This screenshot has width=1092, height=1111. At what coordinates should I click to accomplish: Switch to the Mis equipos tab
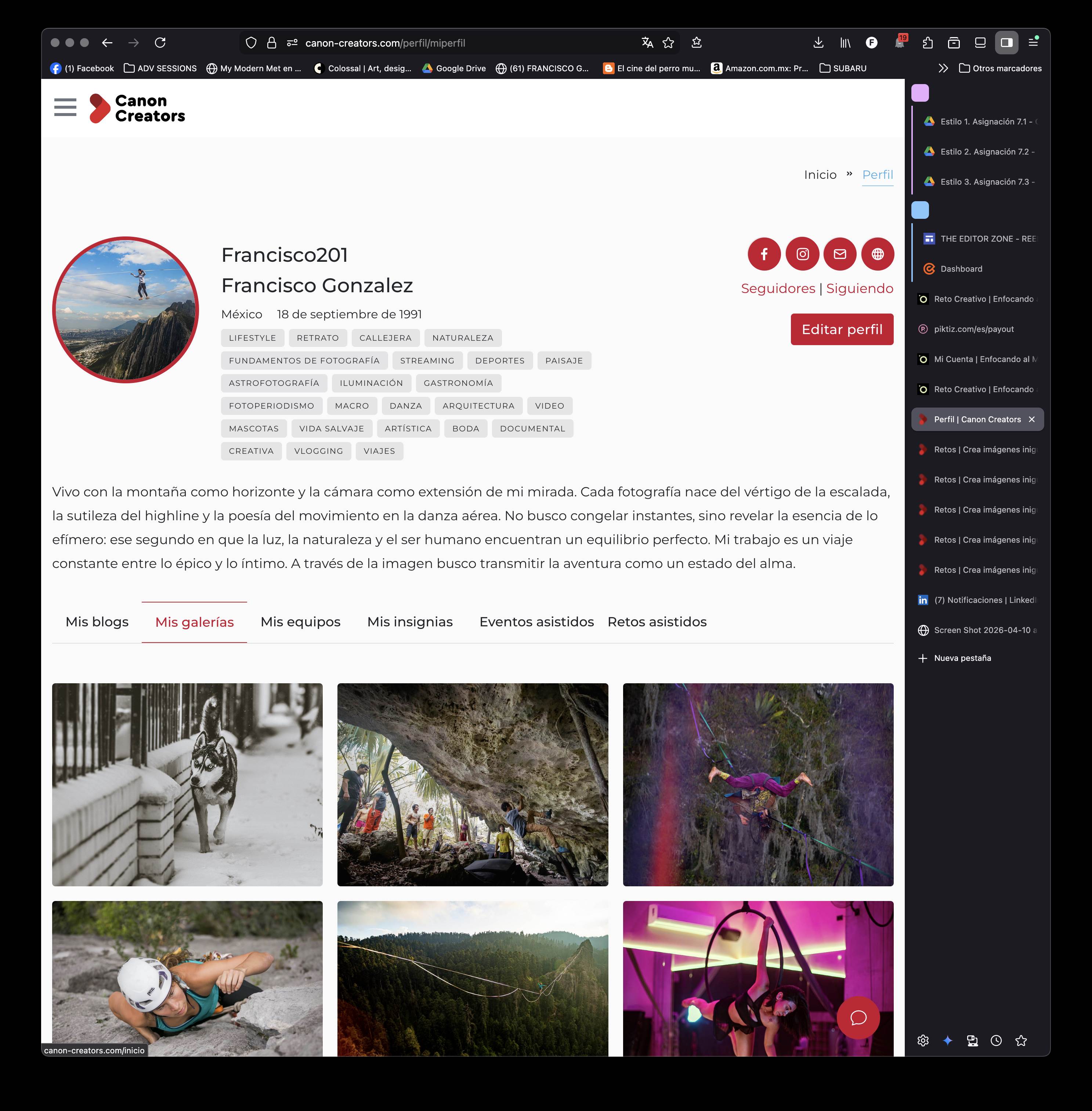pos(300,622)
